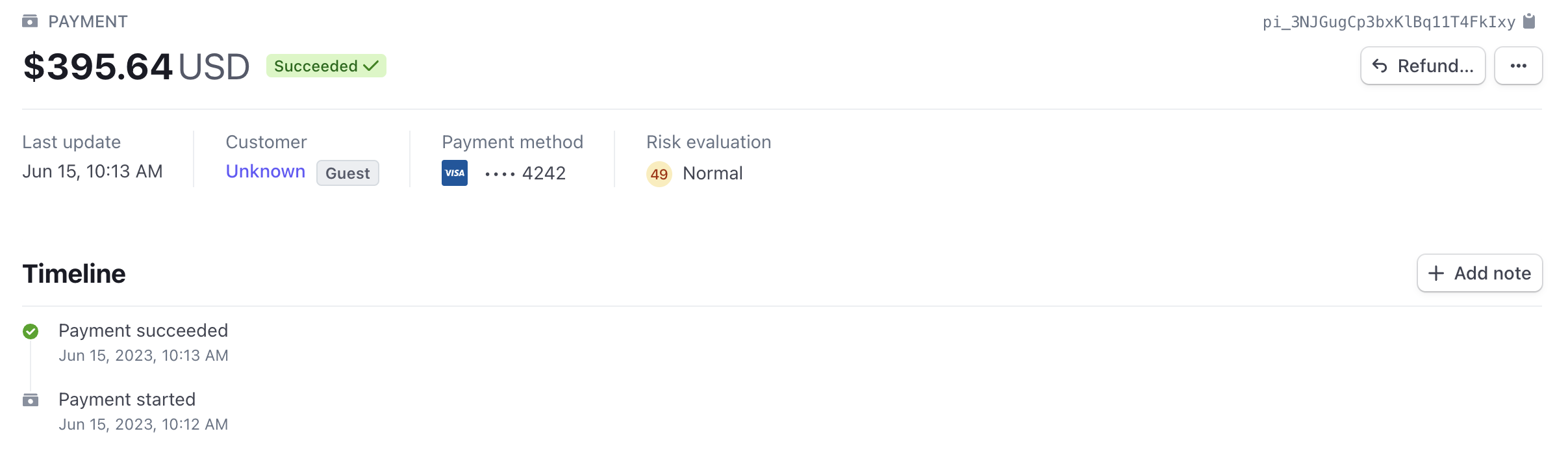Screen dimensions: 1568x455
Task: Click the Succeeded status badge
Action: click(326, 66)
